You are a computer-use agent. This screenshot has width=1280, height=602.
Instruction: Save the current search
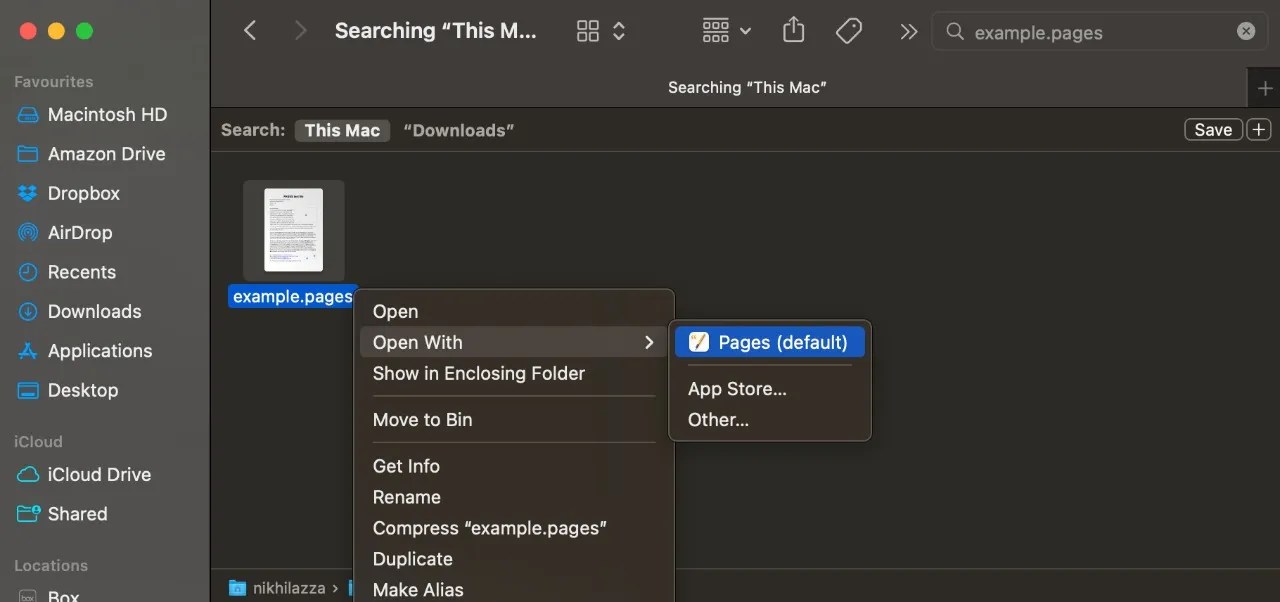(1213, 129)
